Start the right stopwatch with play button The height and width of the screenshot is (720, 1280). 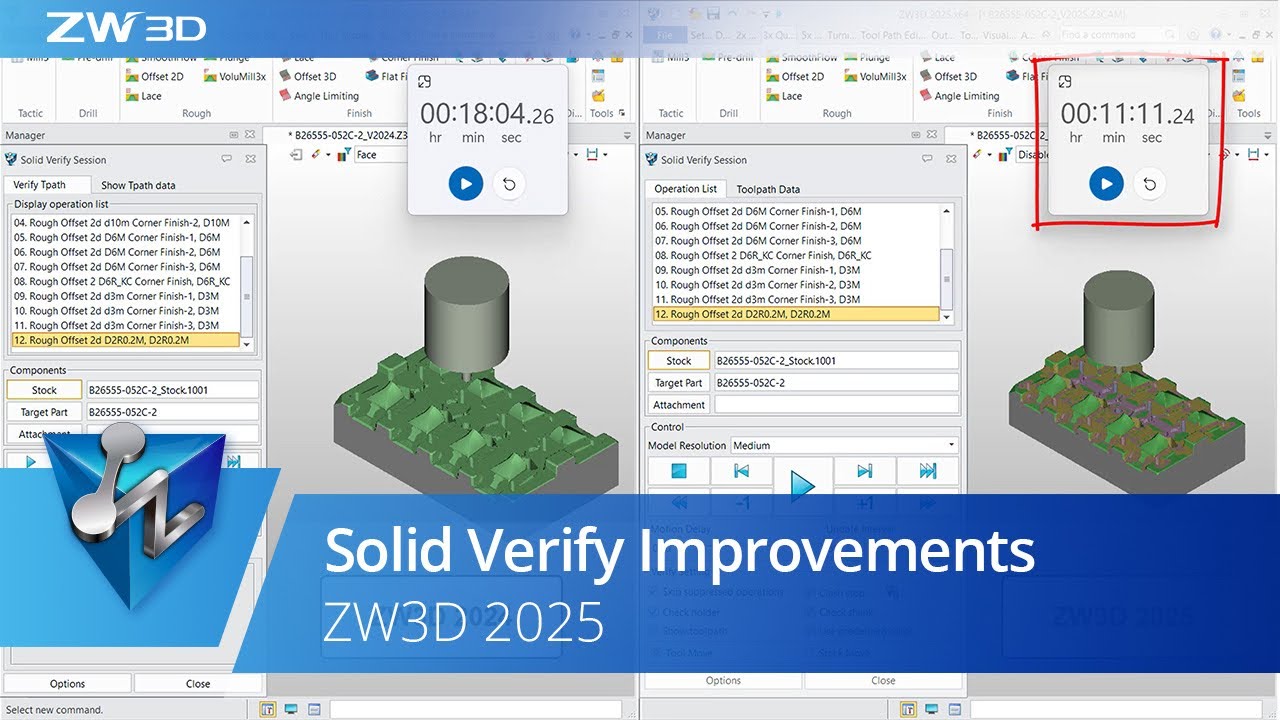coord(1106,184)
